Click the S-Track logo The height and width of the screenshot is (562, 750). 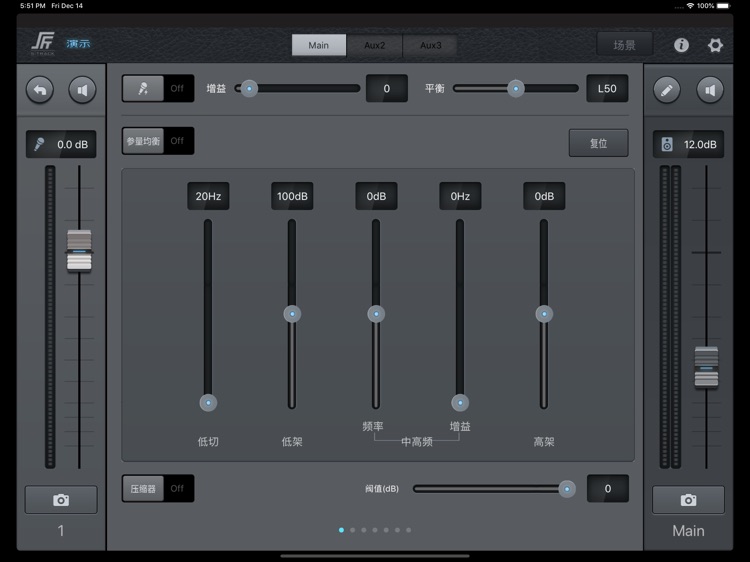pyautogui.click(x=43, y=43)
